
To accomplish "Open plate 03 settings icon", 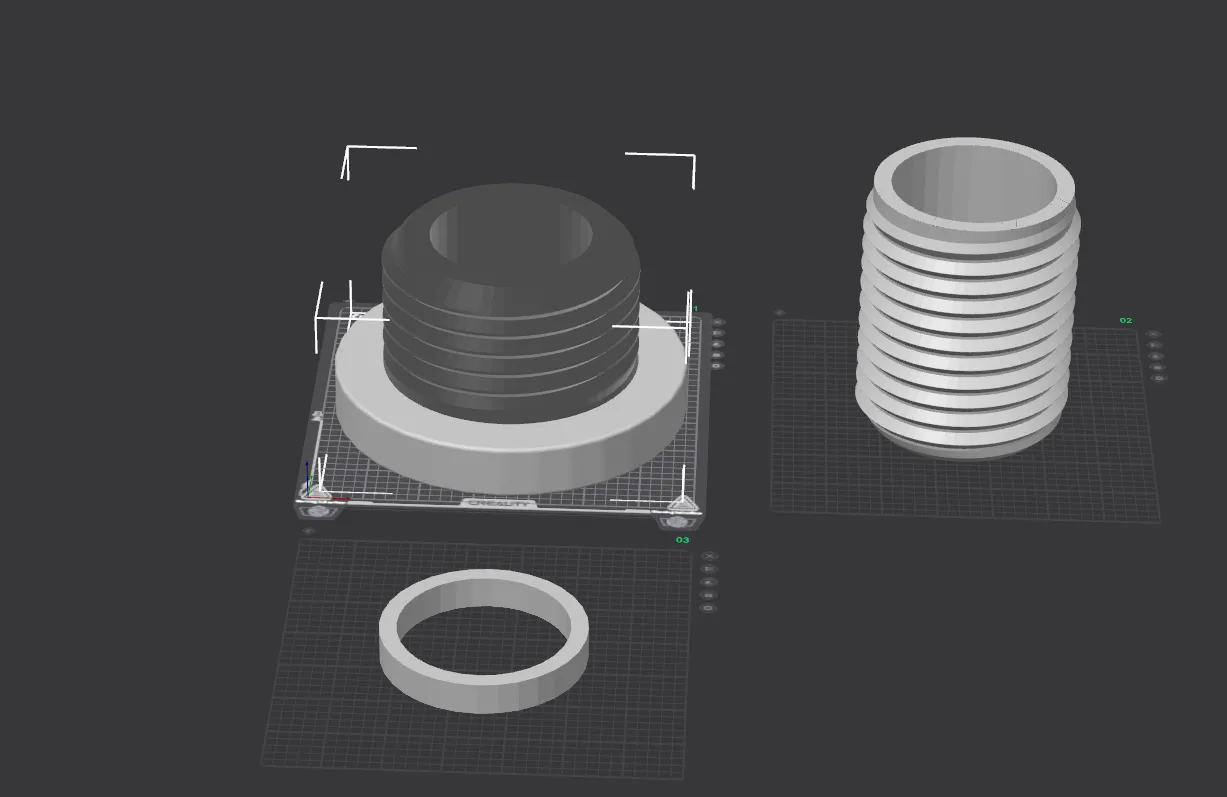I will [x=709, y=608].
